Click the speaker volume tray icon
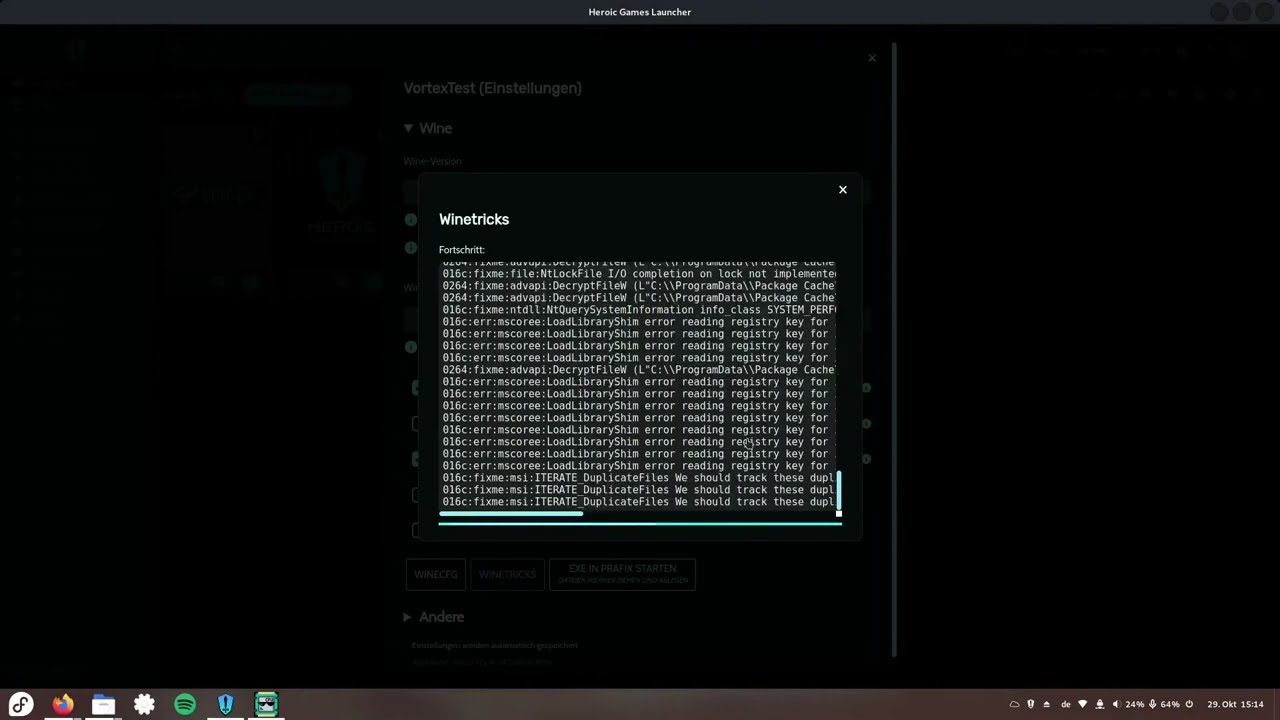This screenshot has width=1280, height=720. [x=1116, y=704]
